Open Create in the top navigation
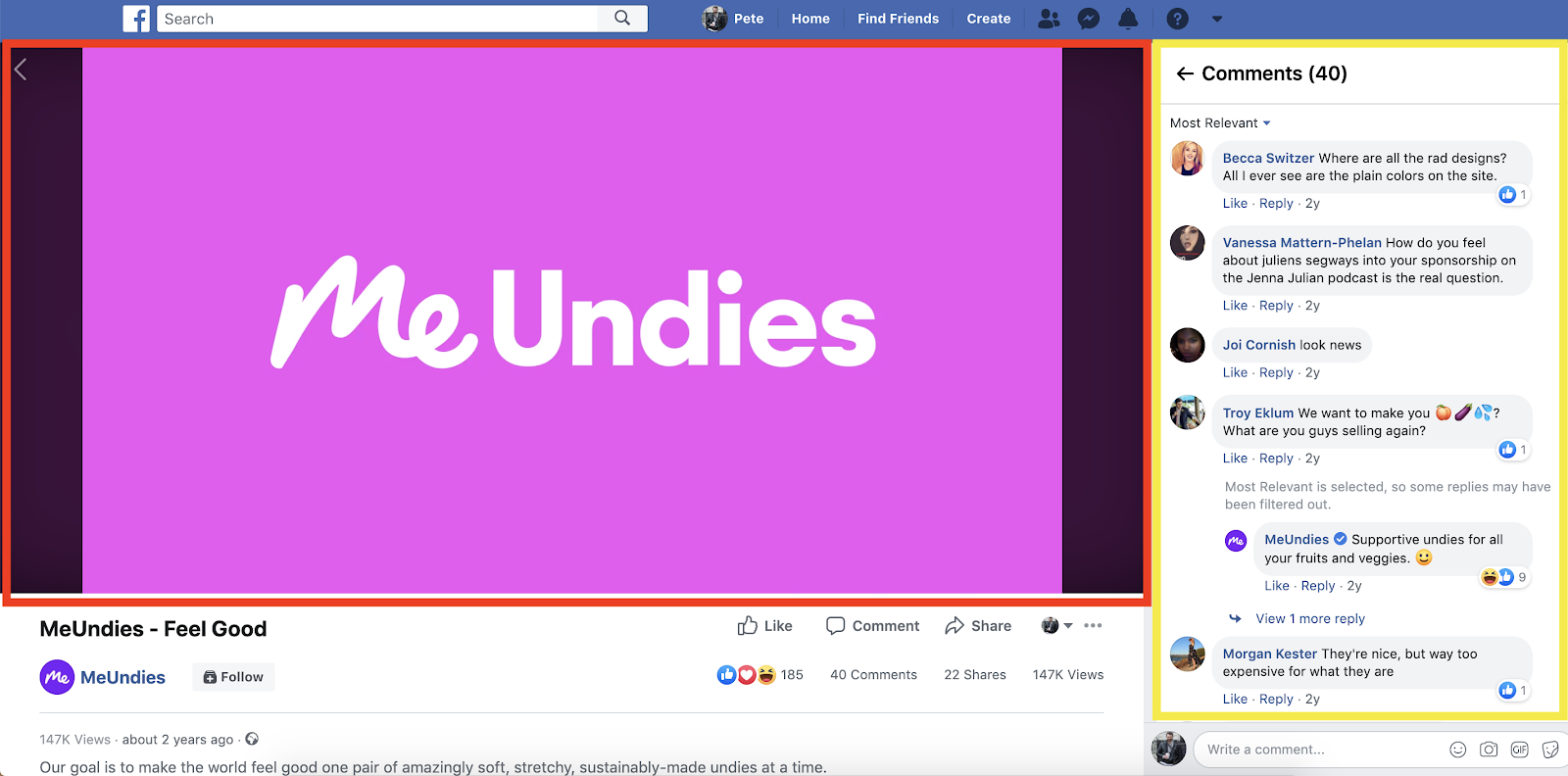This screenshot has width=1568, height=776. pos(989,19)
